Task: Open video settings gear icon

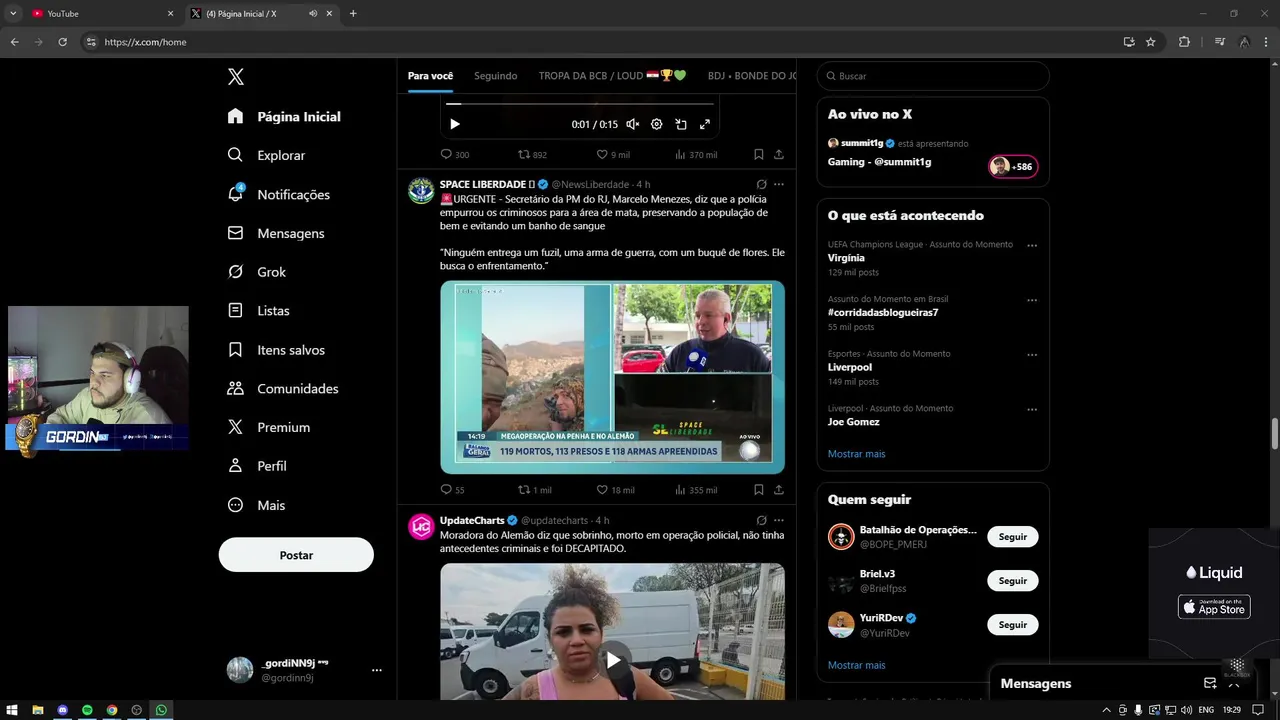Action: pos(657,124)
